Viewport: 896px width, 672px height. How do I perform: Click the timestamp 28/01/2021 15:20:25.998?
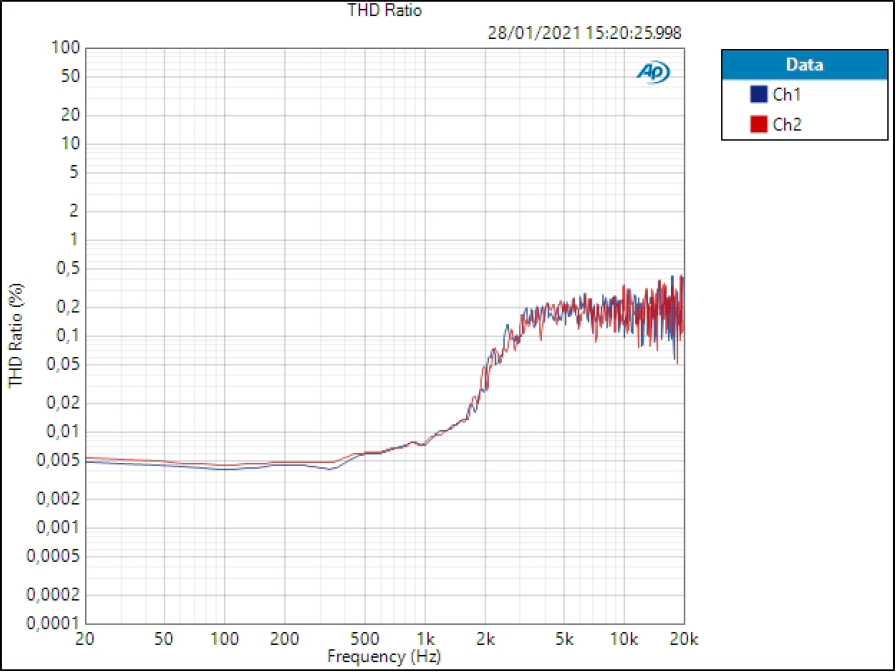(x=585, y=33)
